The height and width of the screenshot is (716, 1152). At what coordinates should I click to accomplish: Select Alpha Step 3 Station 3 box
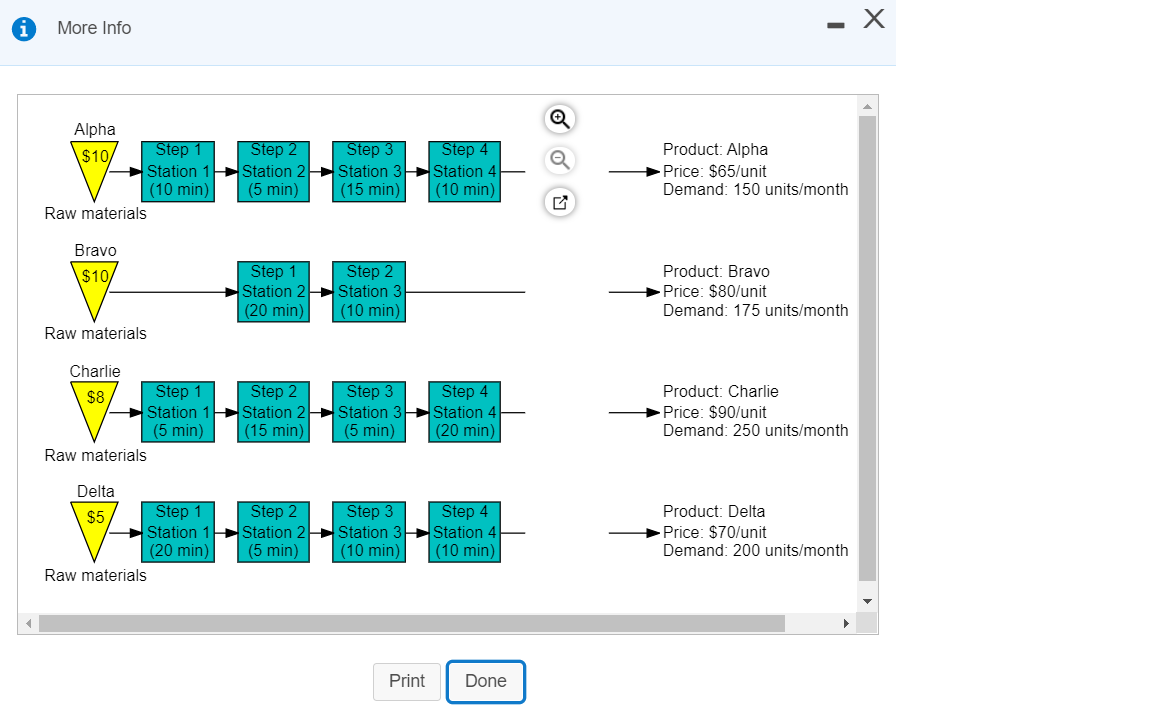tap(369, 171)
